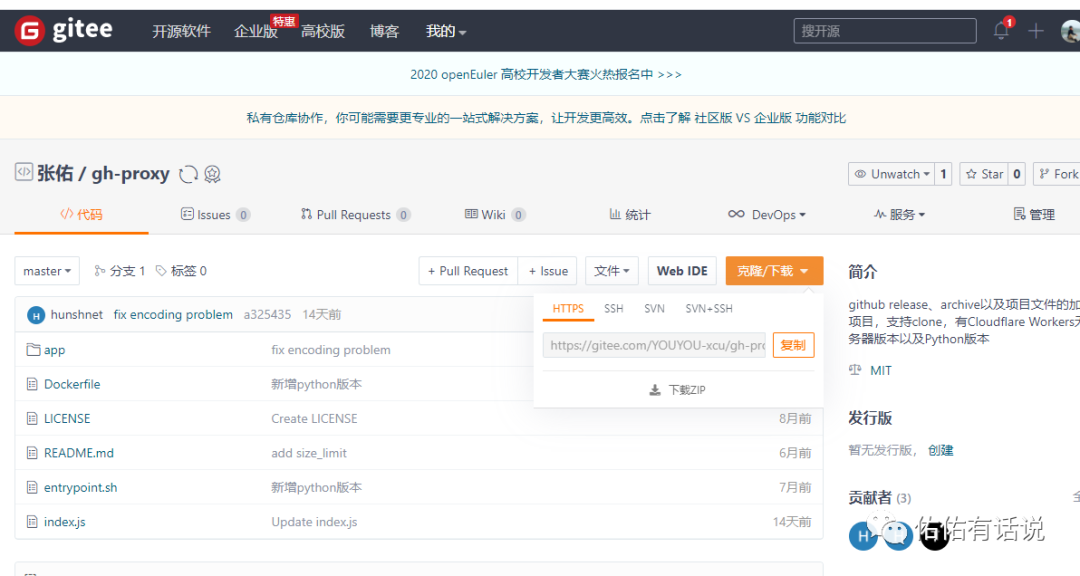
Task: Click 分支 1 branches link
Action: coord(120,271)
